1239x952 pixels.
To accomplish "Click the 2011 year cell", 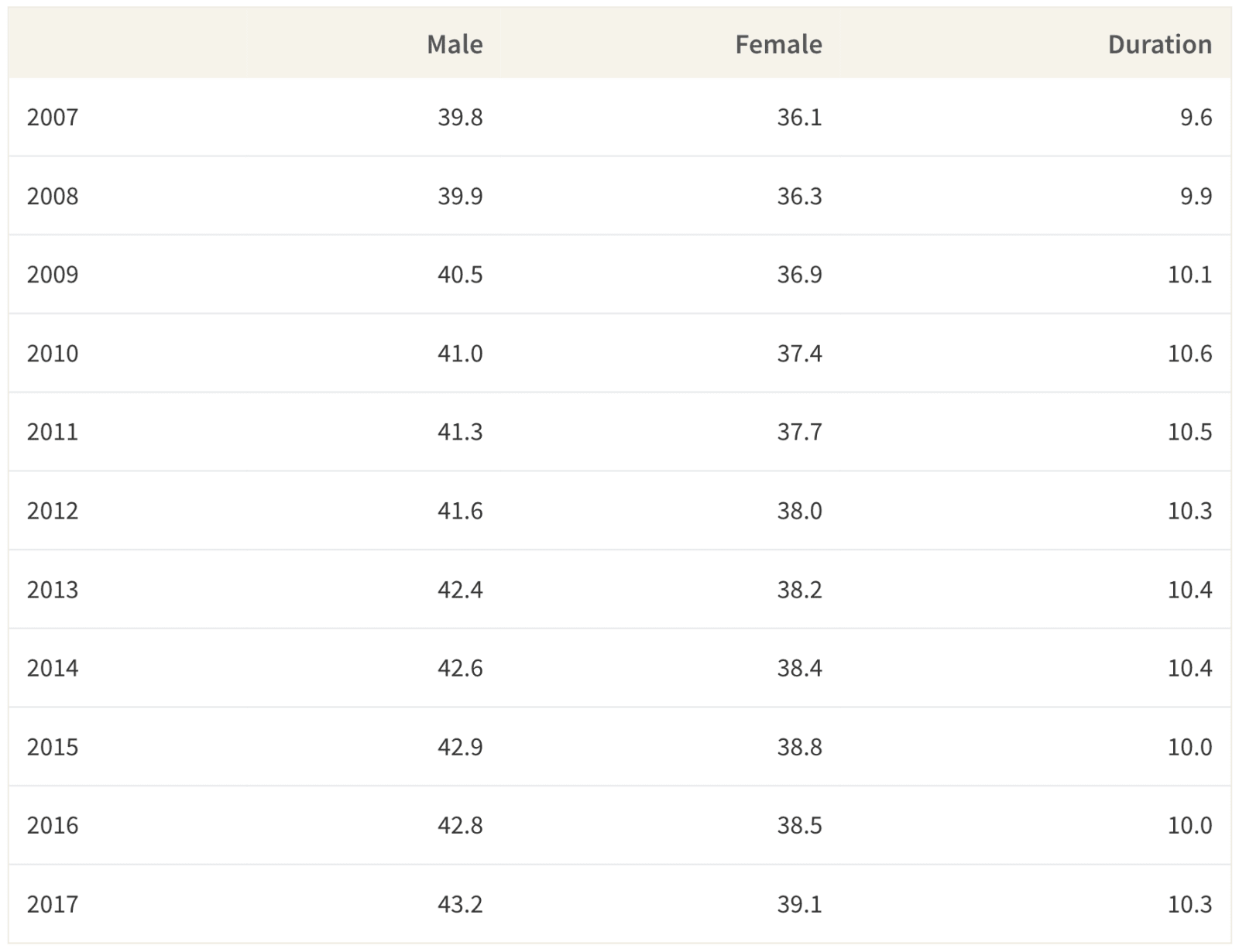I will click(x=53, y=432).
